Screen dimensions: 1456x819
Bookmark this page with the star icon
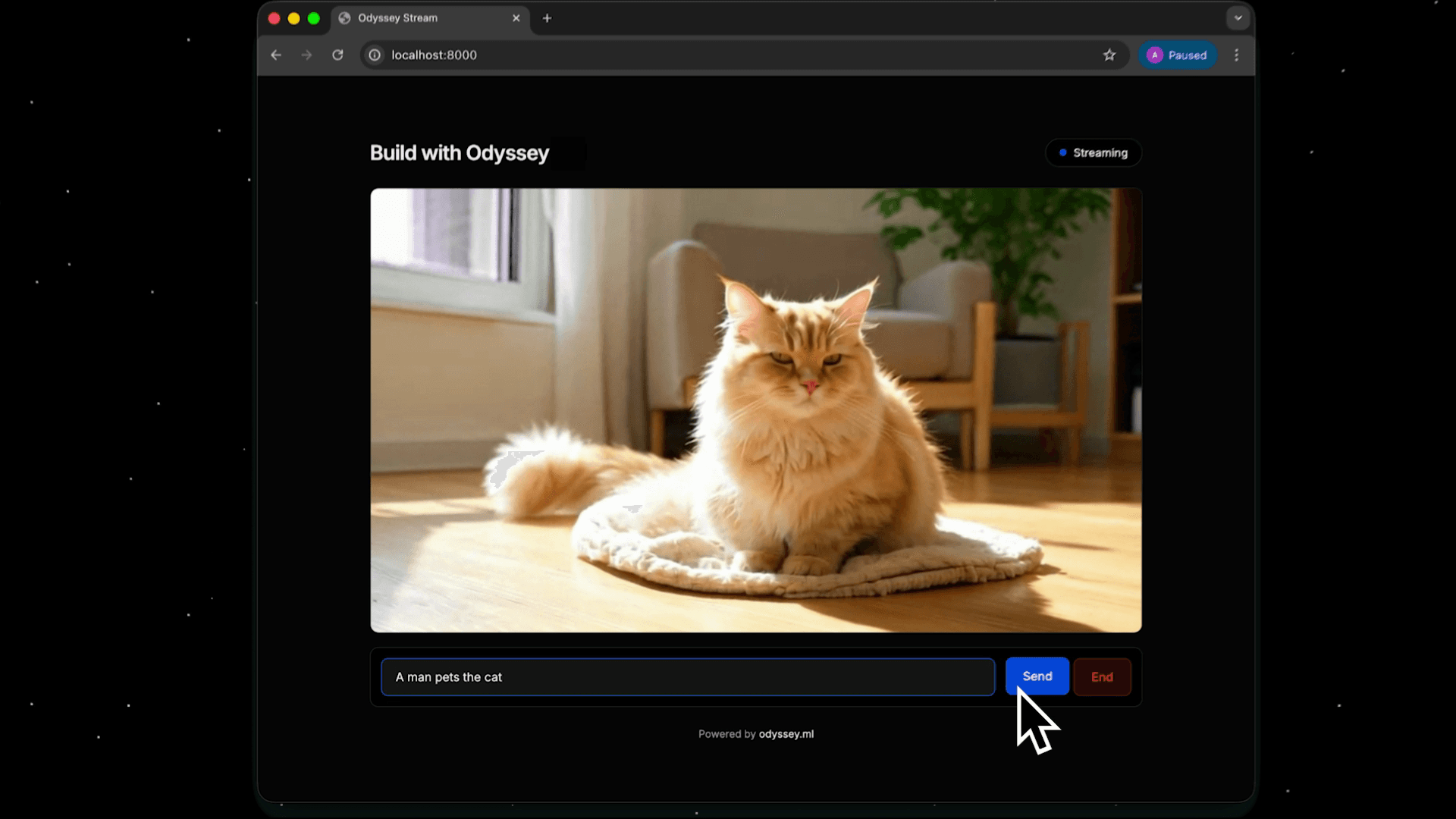(1109, 55)
